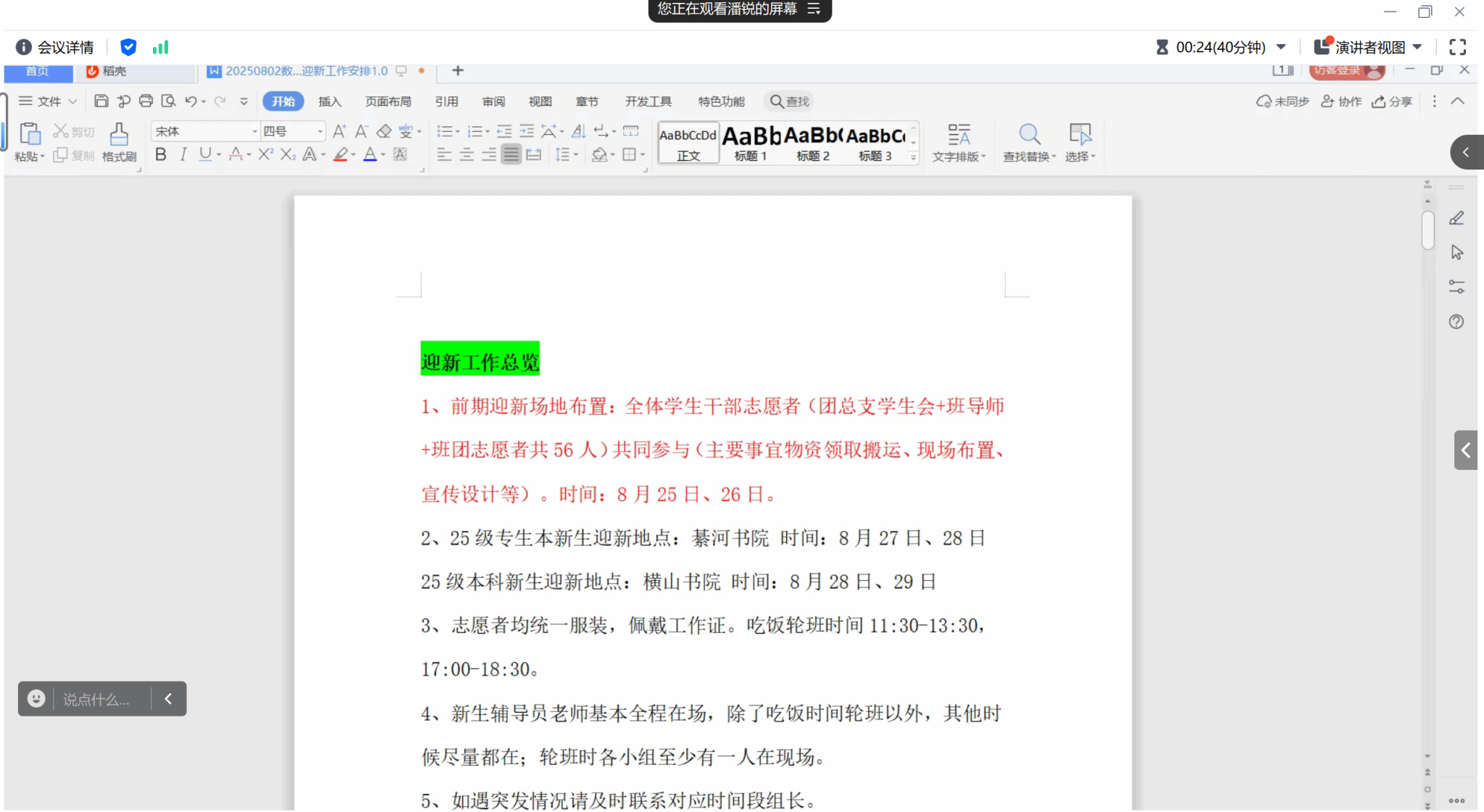Click the bulleted list icon
The width and height of the screenshot is (1484, 812).
(445, 131)
